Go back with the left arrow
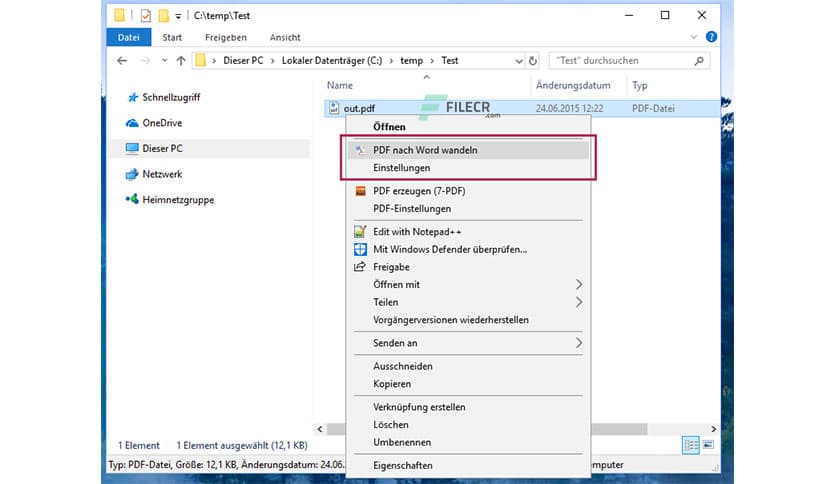 tap(122, 61)
